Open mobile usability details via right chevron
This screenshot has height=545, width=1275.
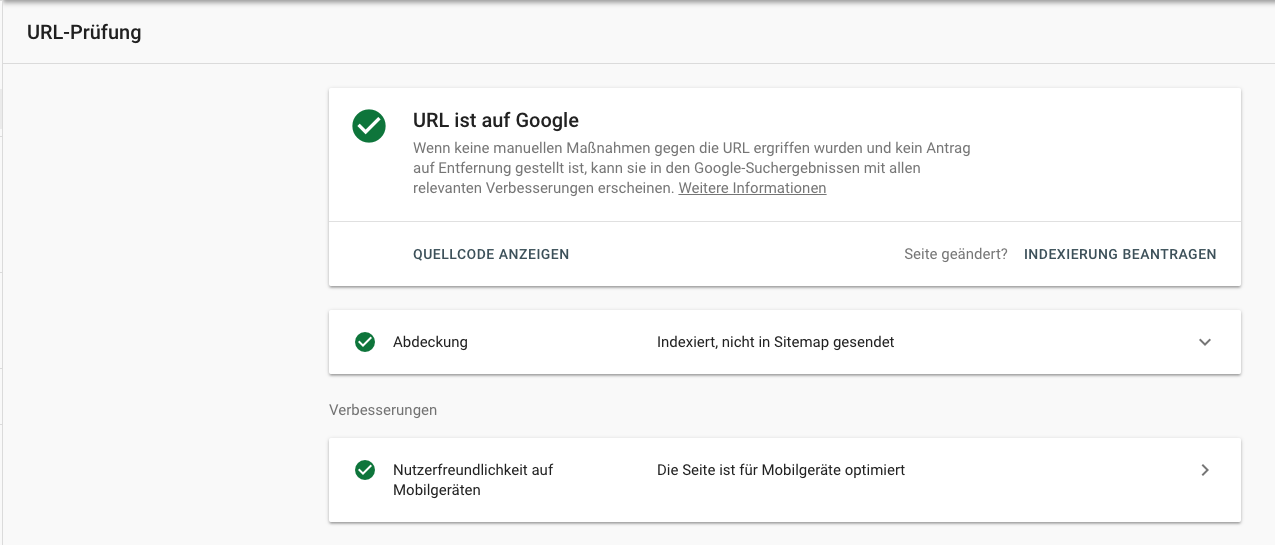[x=1205, y=470]
